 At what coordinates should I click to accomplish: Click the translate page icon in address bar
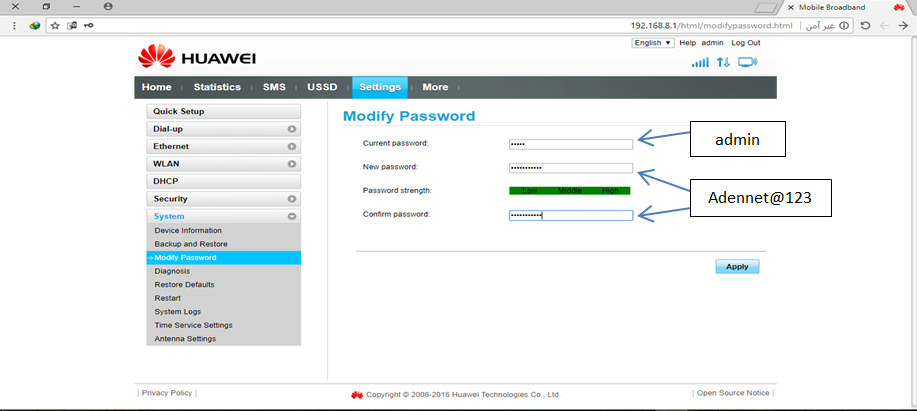coord(72,26)
